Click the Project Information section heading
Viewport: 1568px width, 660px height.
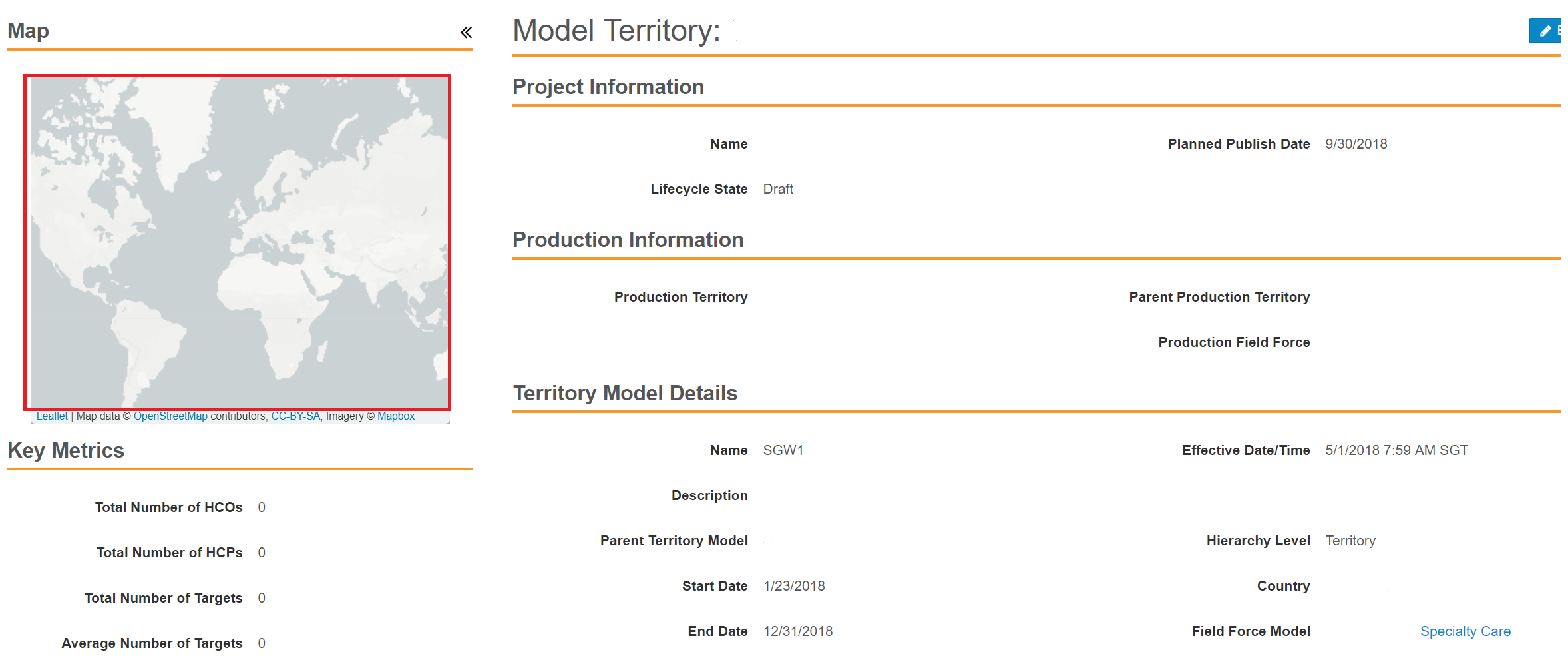tap(608, 87)
